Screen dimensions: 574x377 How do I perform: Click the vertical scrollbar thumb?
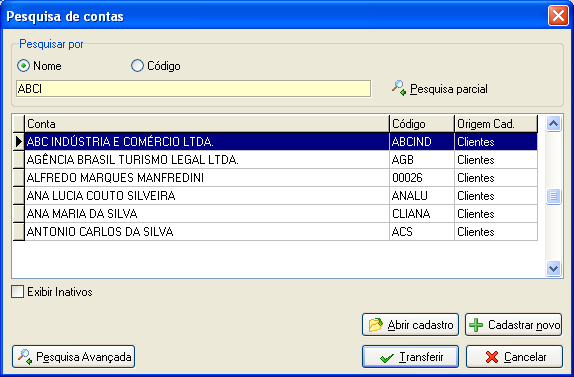click(x=554, y=196)
